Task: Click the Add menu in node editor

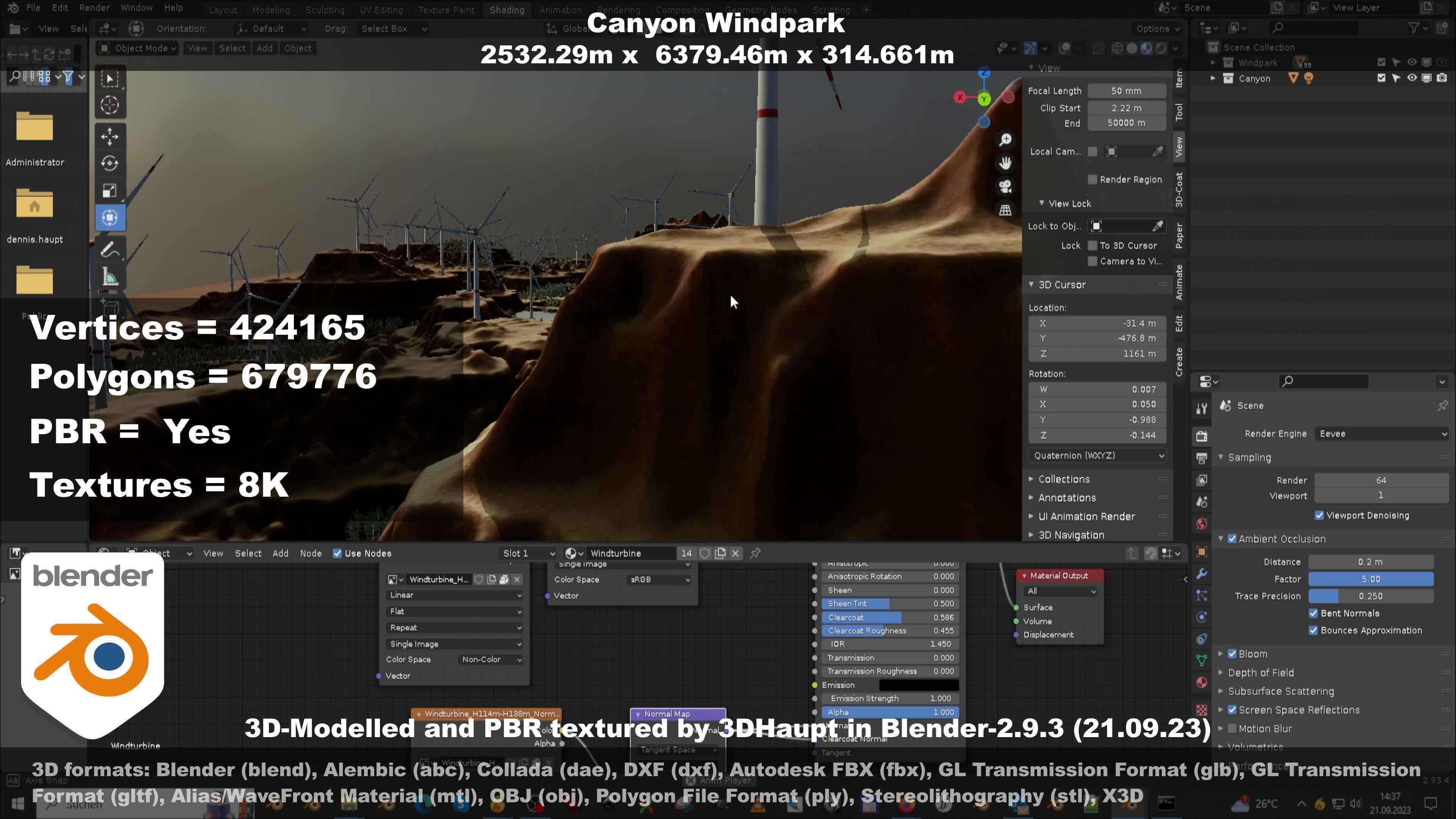Action: click(280, 553)
